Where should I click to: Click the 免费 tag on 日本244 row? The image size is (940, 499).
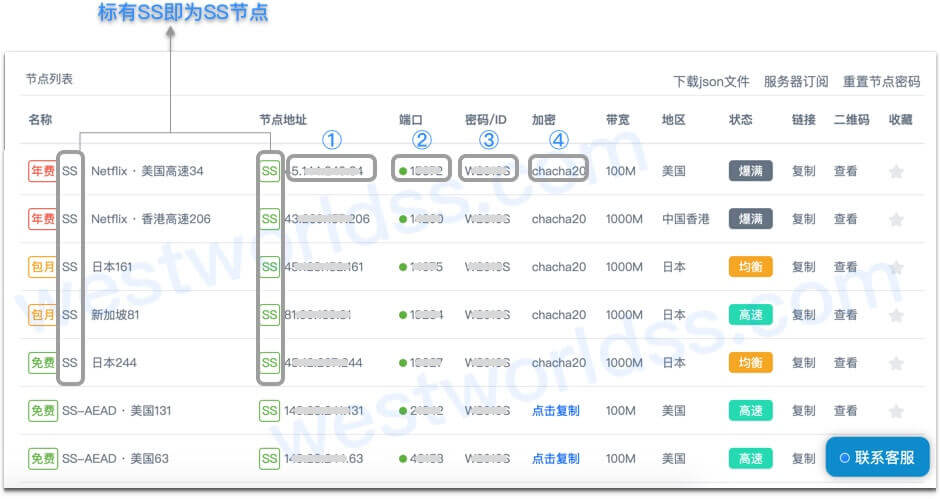pyautogui.click(x=42, y=363)
